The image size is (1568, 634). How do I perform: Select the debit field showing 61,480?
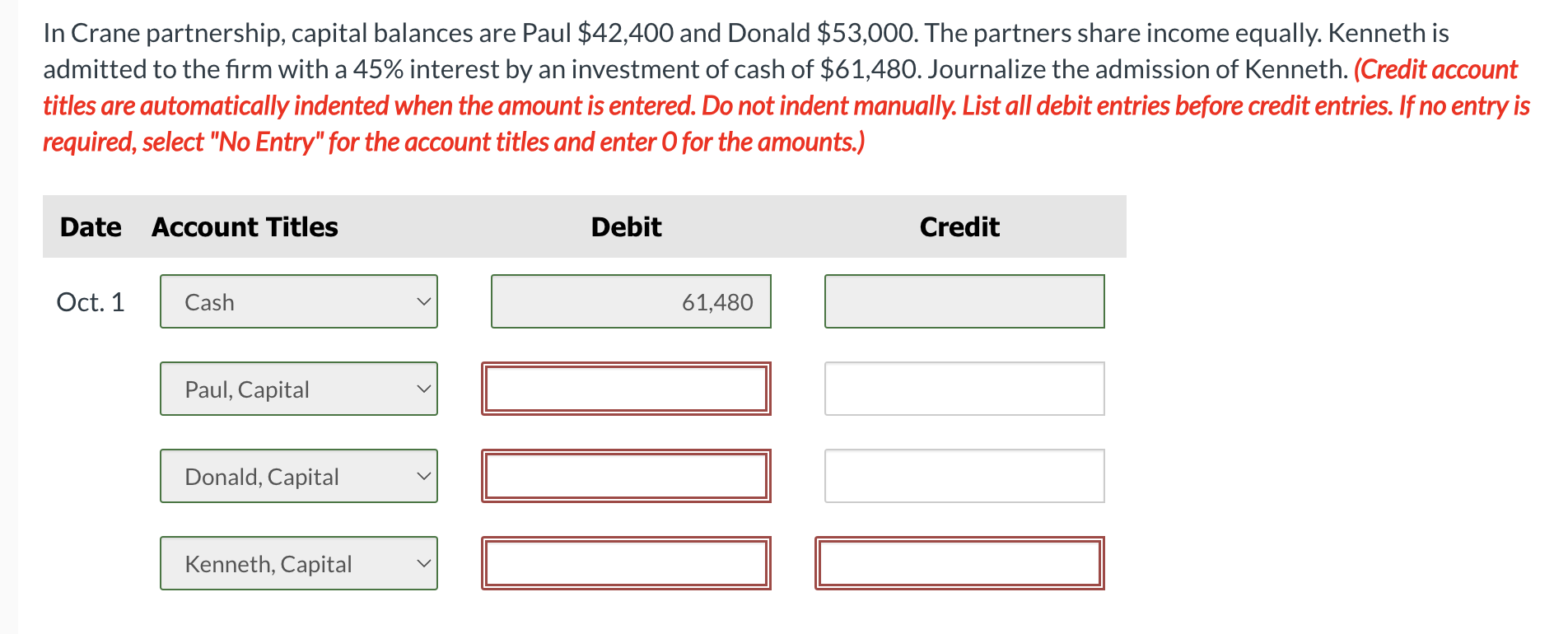(629, 301)
